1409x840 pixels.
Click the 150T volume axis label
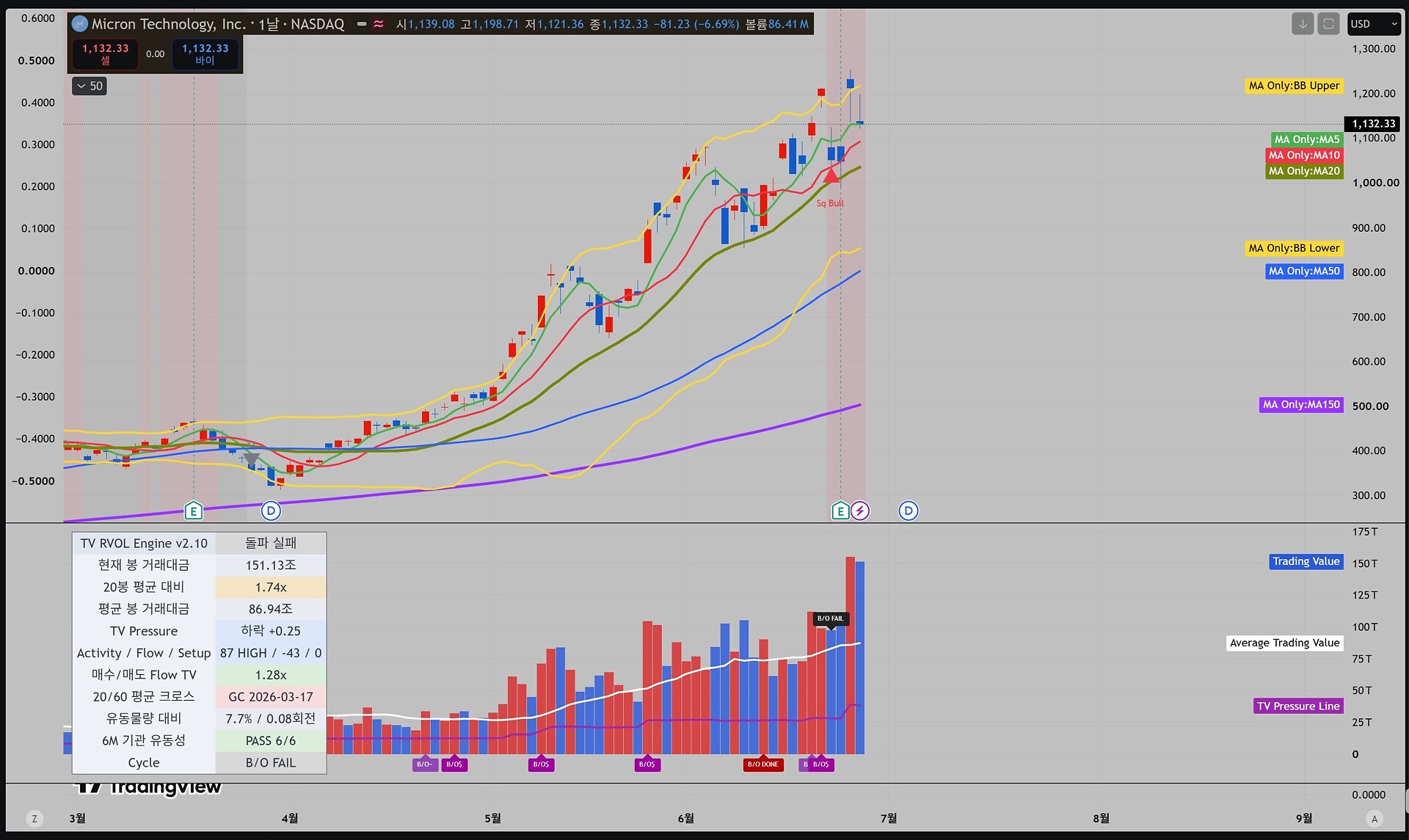click(x=1365, y=563)
